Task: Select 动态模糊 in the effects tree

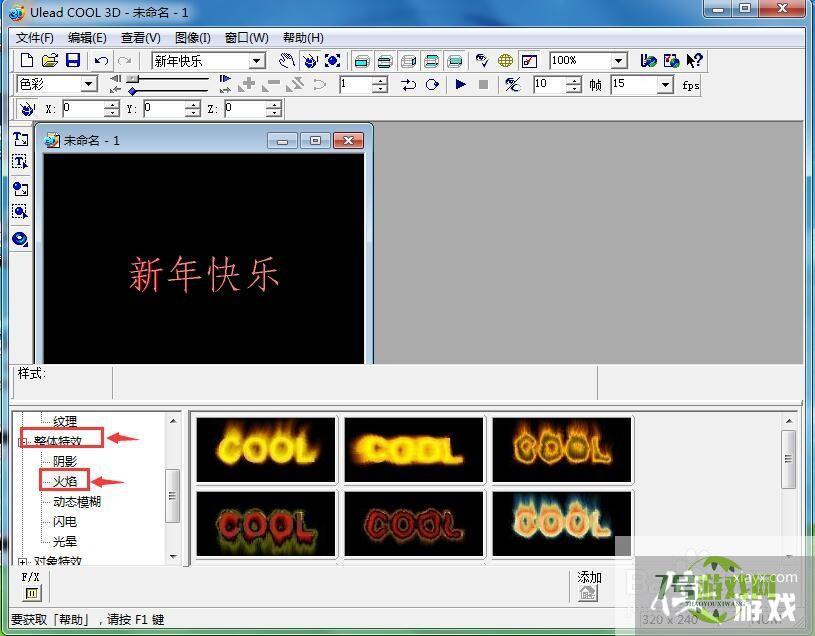Action: [77, 501]
